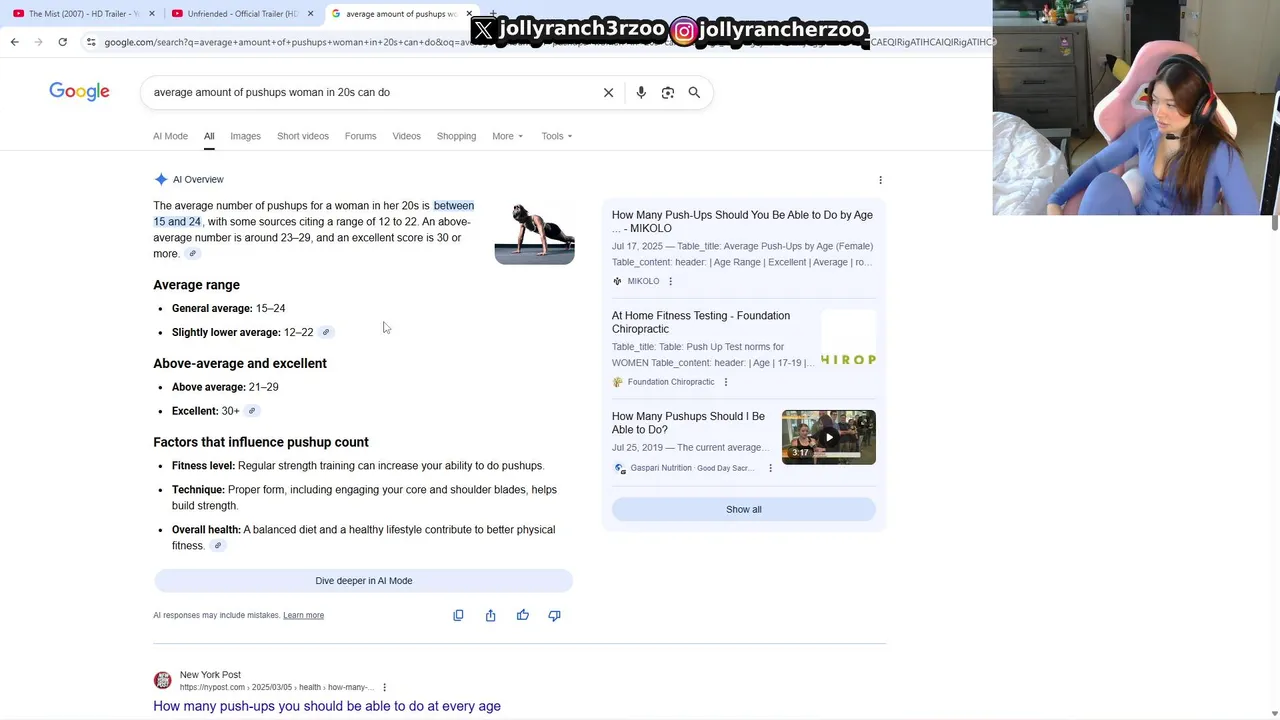Open New York Post result three-dot menu
This screenshot has width=1280, height=720.
[384, 687]
